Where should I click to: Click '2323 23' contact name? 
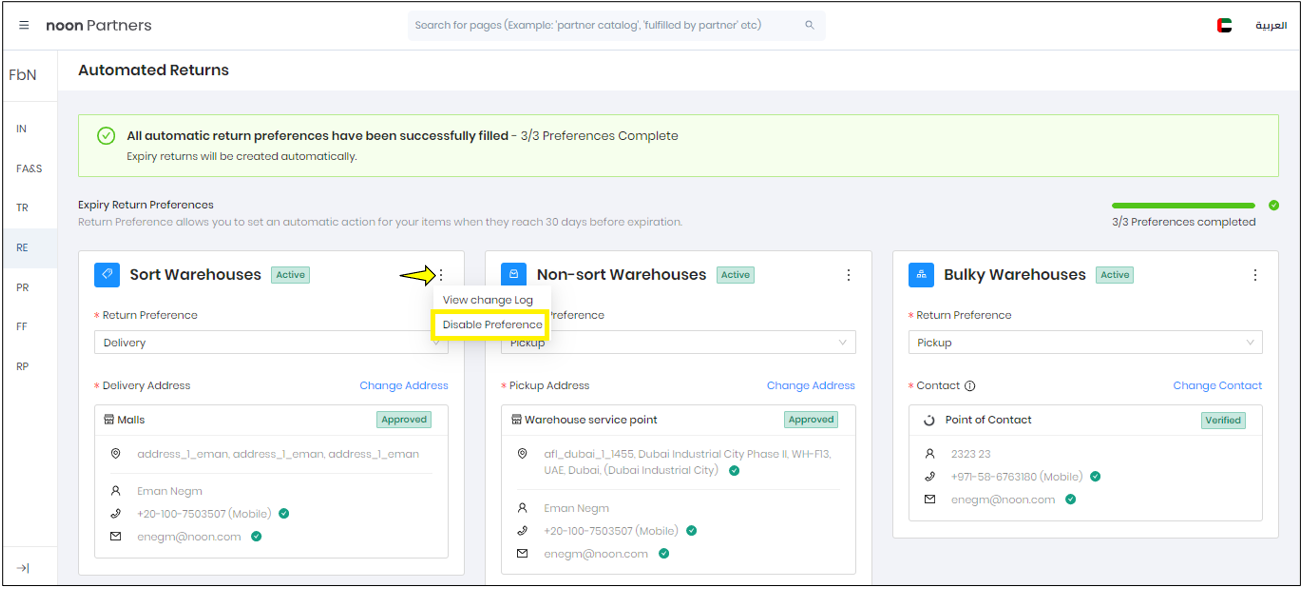tap(971, 454)
